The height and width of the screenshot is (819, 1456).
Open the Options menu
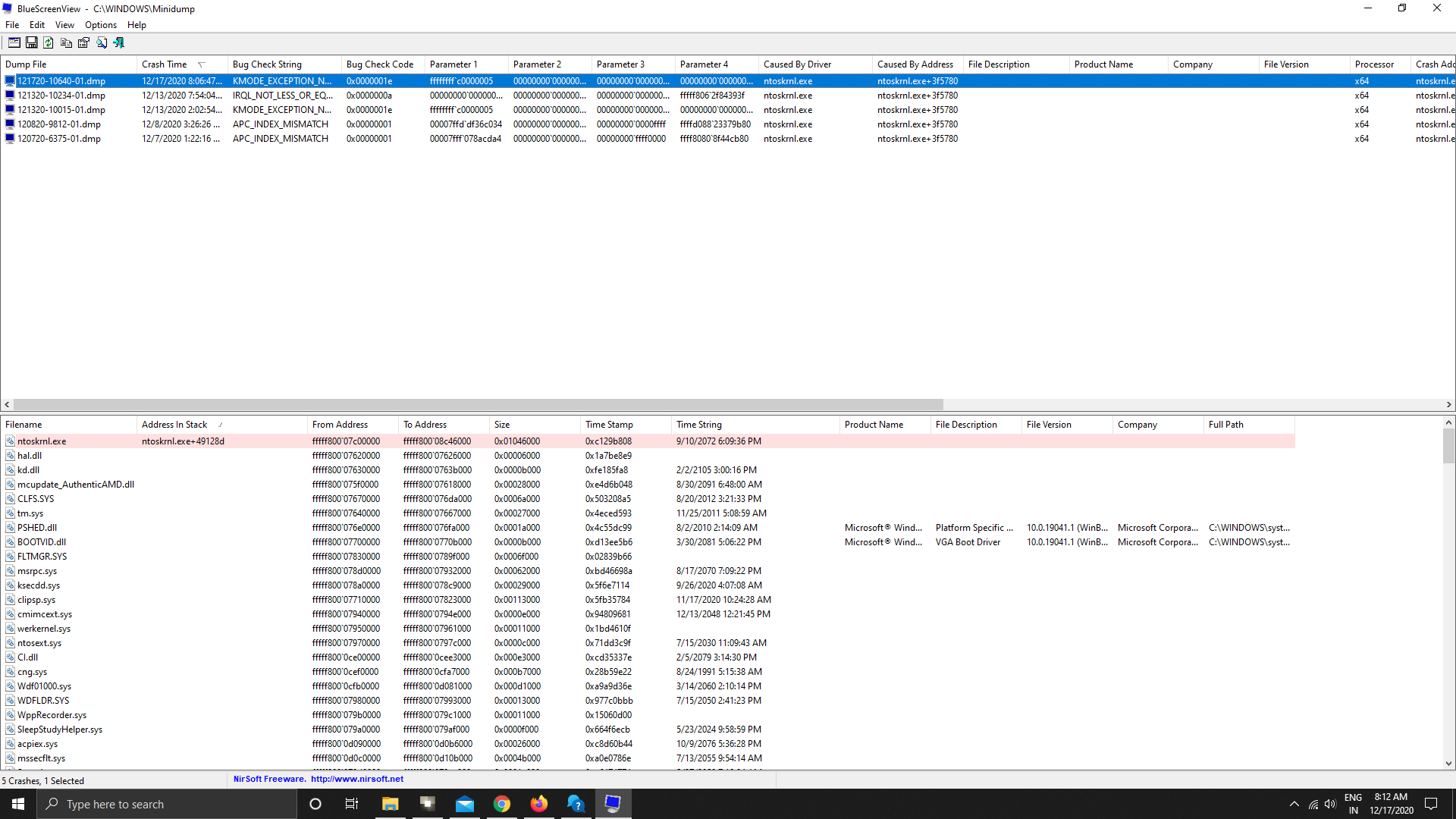click(x=101, y=25)
